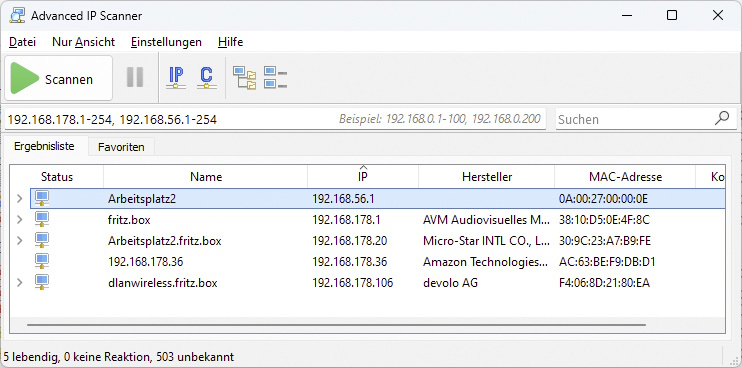This screenshot has width=742, height=368.
Task: Sort by the Status column header
Action: 57,177
